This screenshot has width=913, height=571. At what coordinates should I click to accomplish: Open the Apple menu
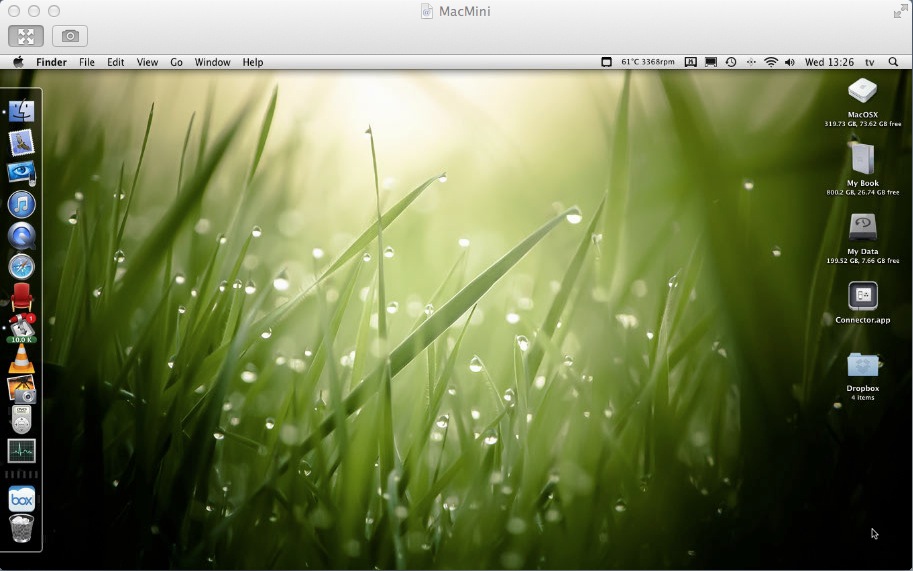pyautogui.click(x=18, y=62)
